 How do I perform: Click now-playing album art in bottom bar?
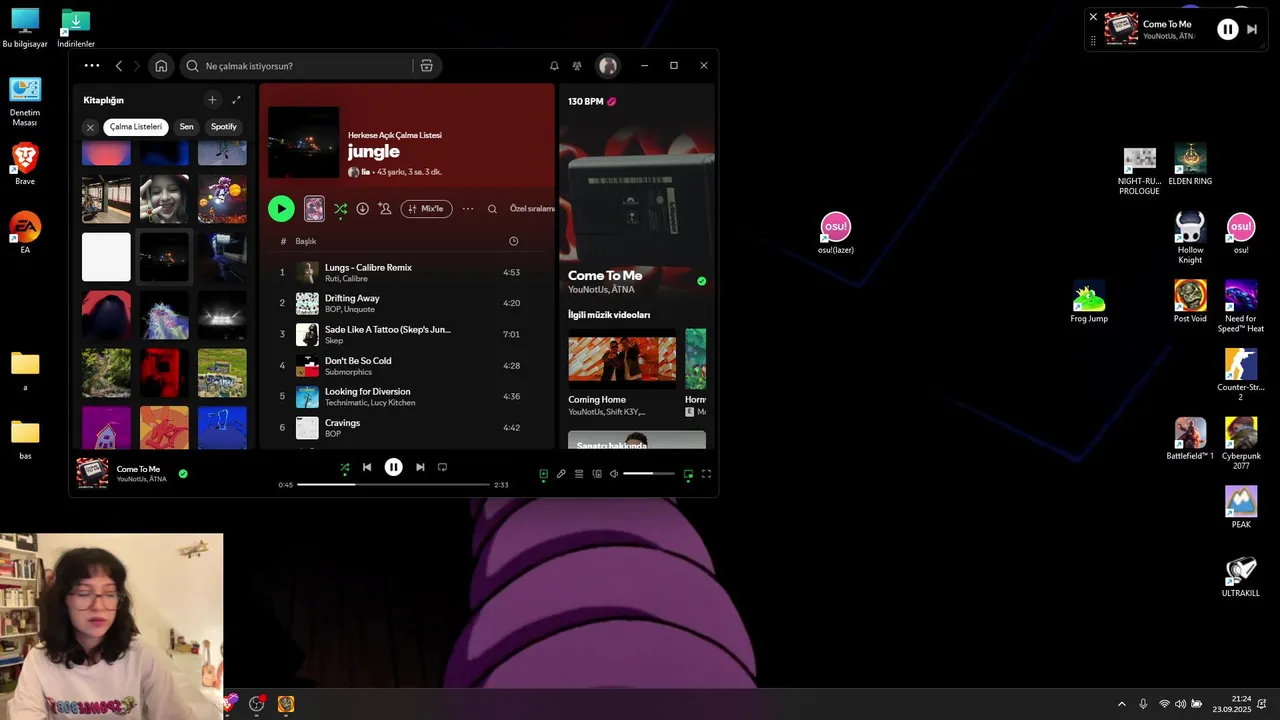pos(92,473)
